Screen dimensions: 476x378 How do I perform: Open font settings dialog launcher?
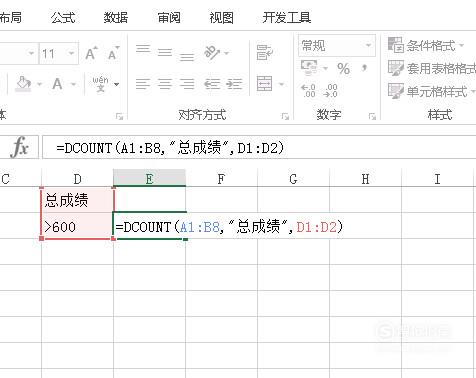(x=119, y=116)
